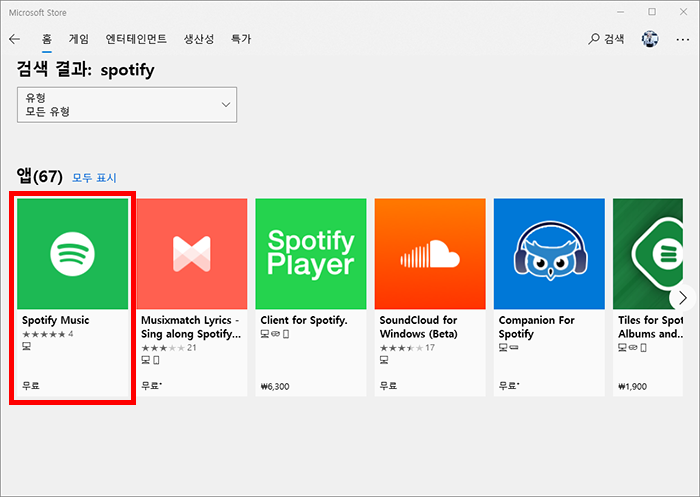Open the 엔터테인먼트 tab
Screen dimensions: 700x497
(x=136, y=39)
